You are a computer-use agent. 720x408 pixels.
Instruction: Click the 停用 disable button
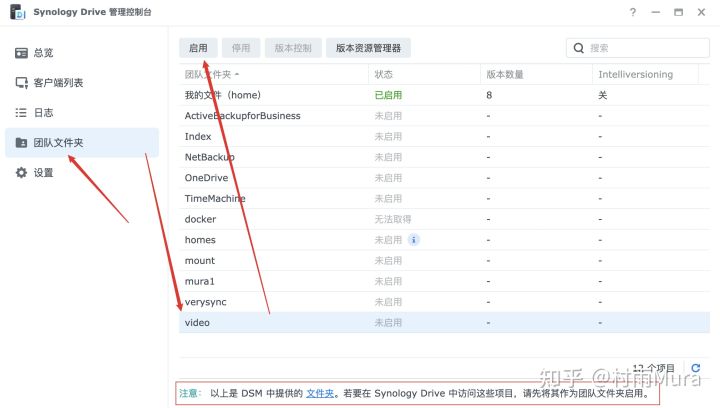click(241, 48)
